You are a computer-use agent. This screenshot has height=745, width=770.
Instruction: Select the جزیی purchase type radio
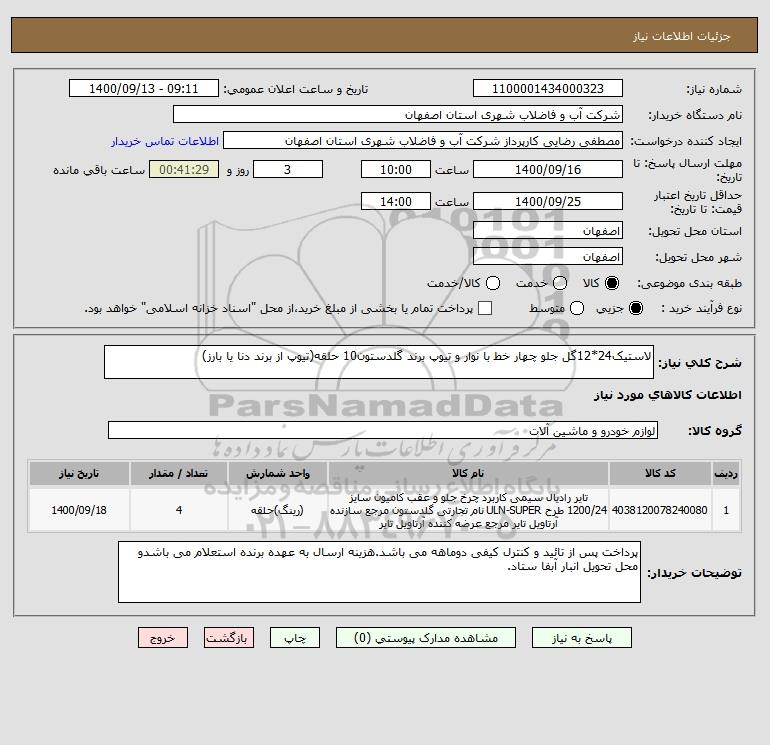[635, 308]
